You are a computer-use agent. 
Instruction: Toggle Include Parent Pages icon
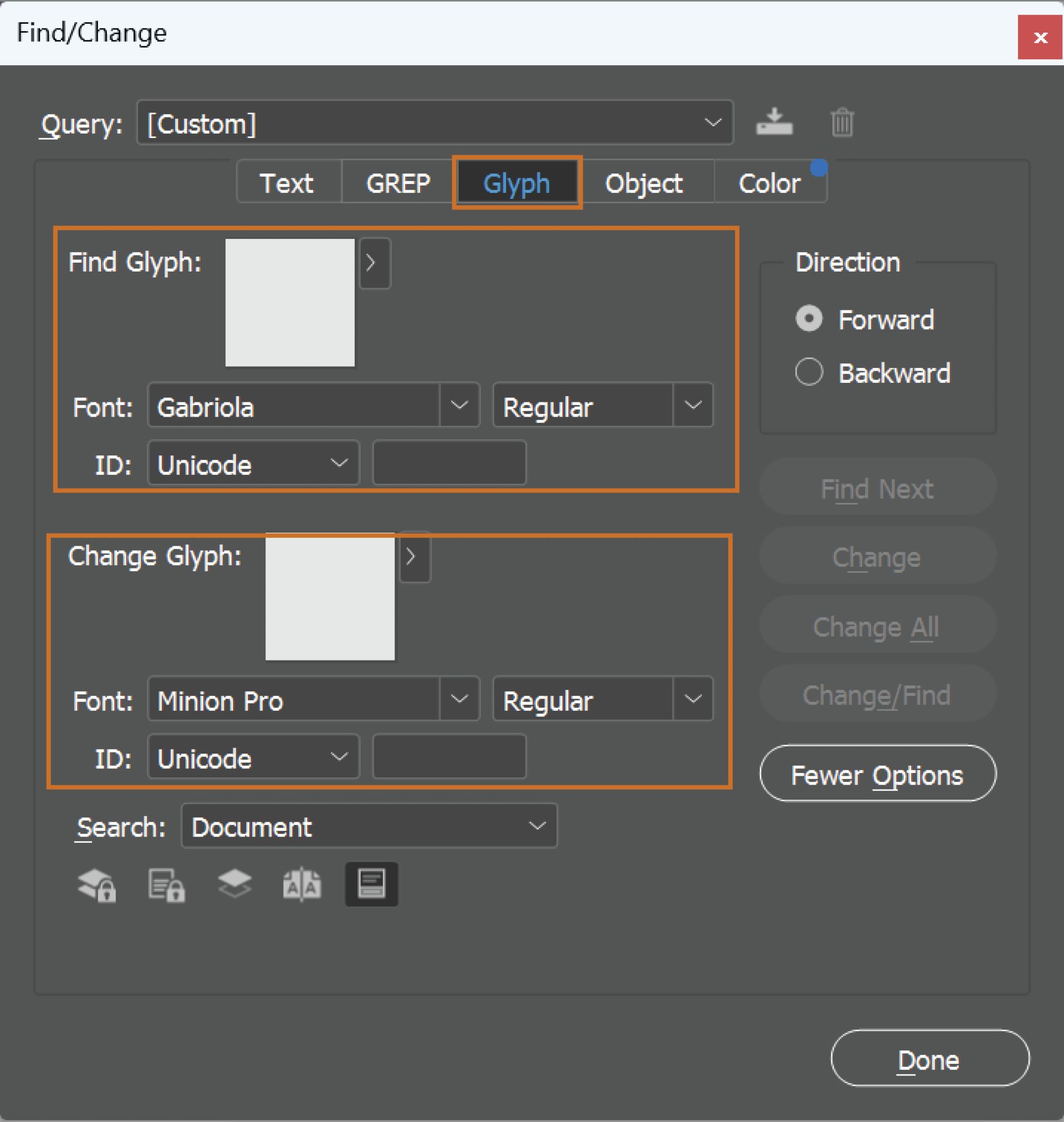(x=303, y=884)
